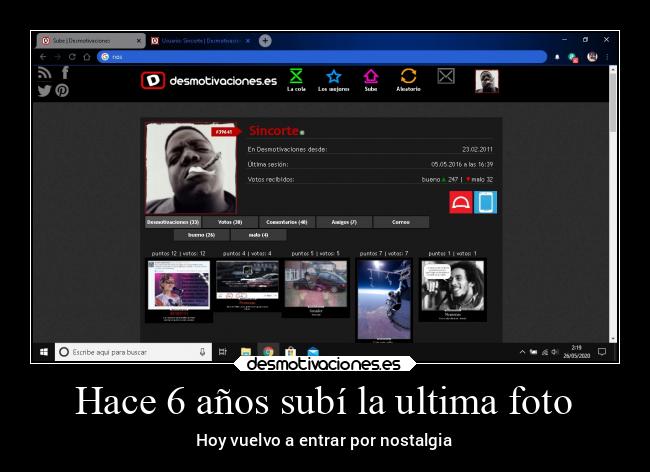
Task: Open the Twitter bird icon
Action: pos(44,90)
